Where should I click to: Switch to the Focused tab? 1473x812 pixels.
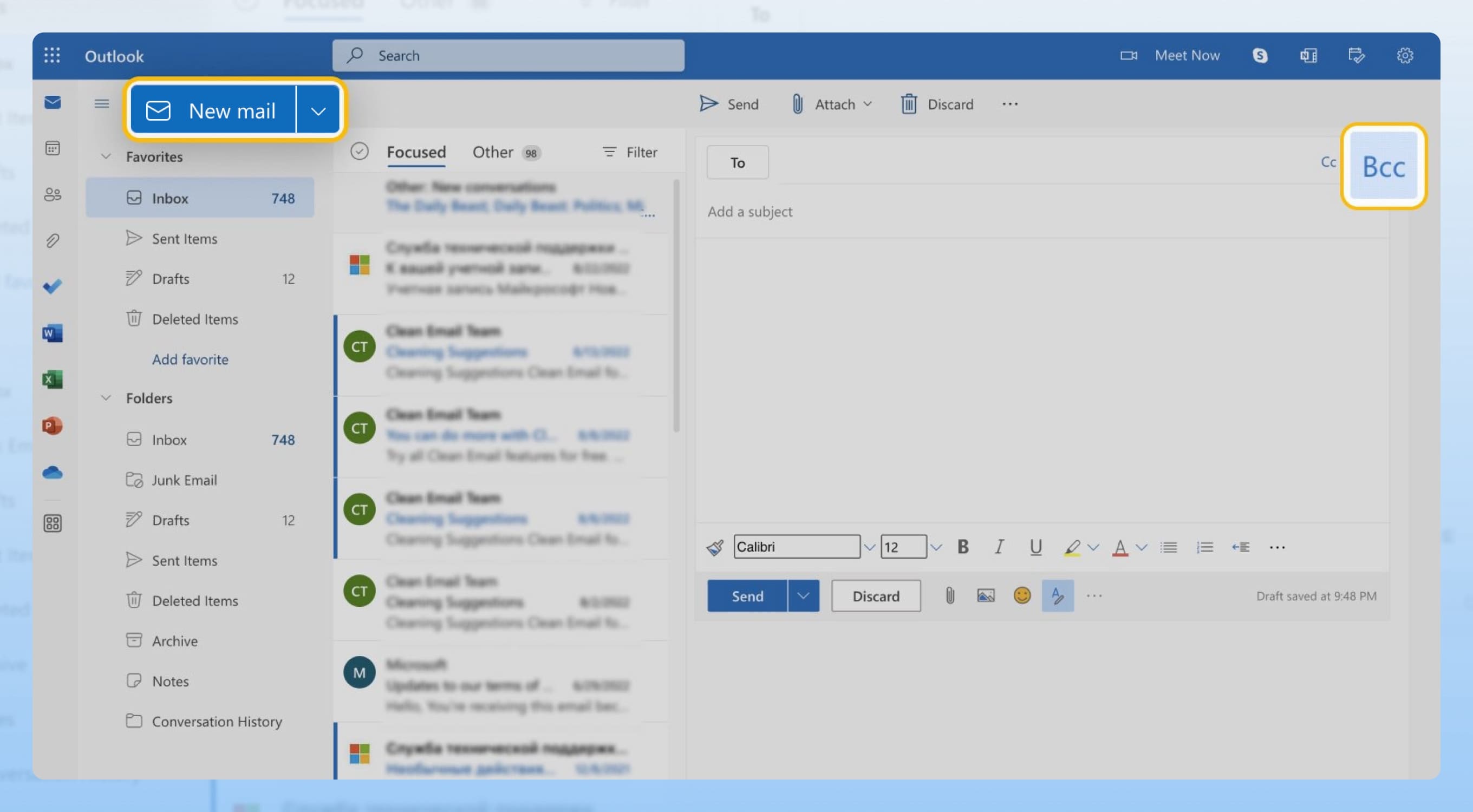point(416,151)
